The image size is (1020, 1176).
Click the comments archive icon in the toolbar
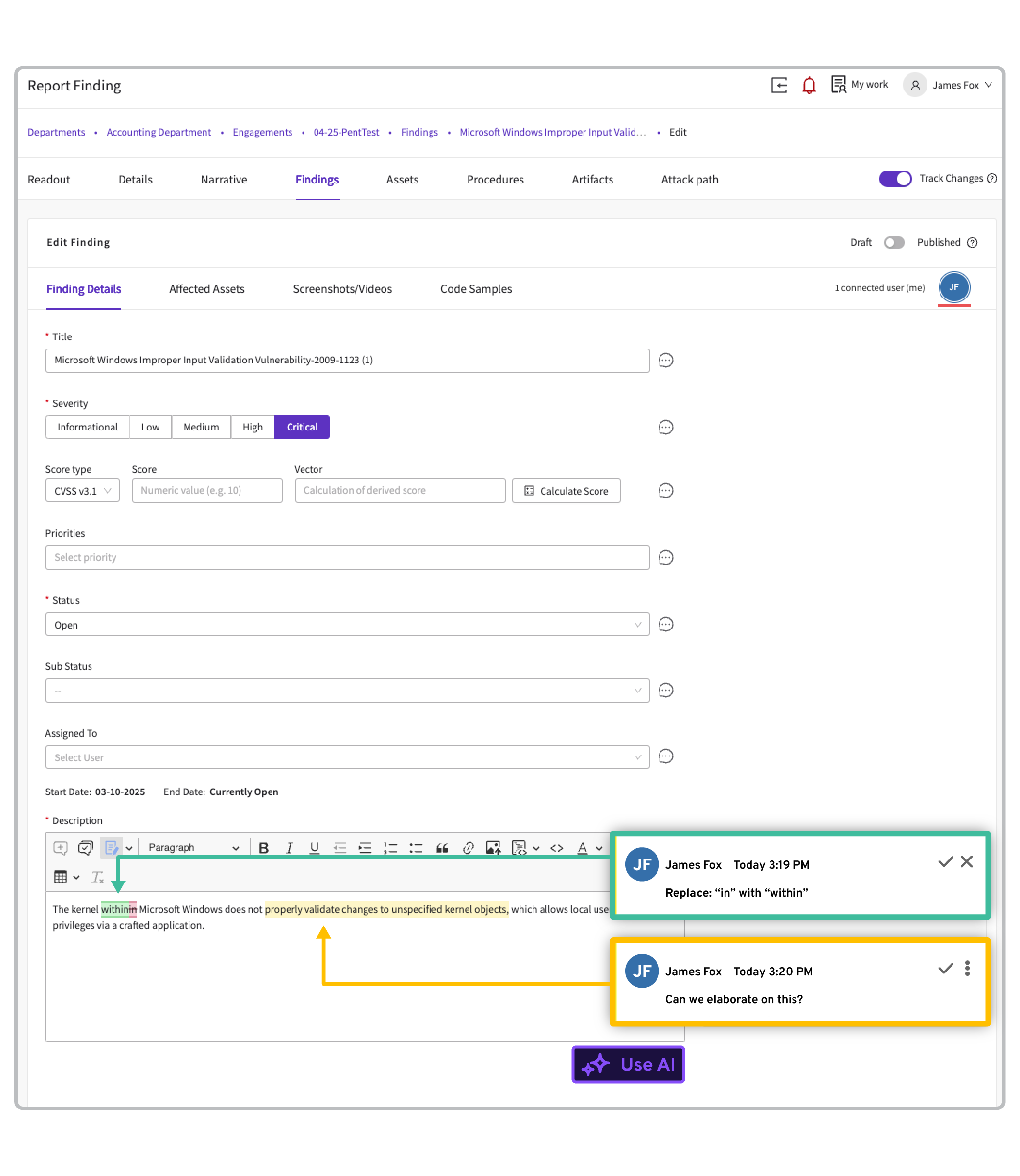[x=86, y=848]
